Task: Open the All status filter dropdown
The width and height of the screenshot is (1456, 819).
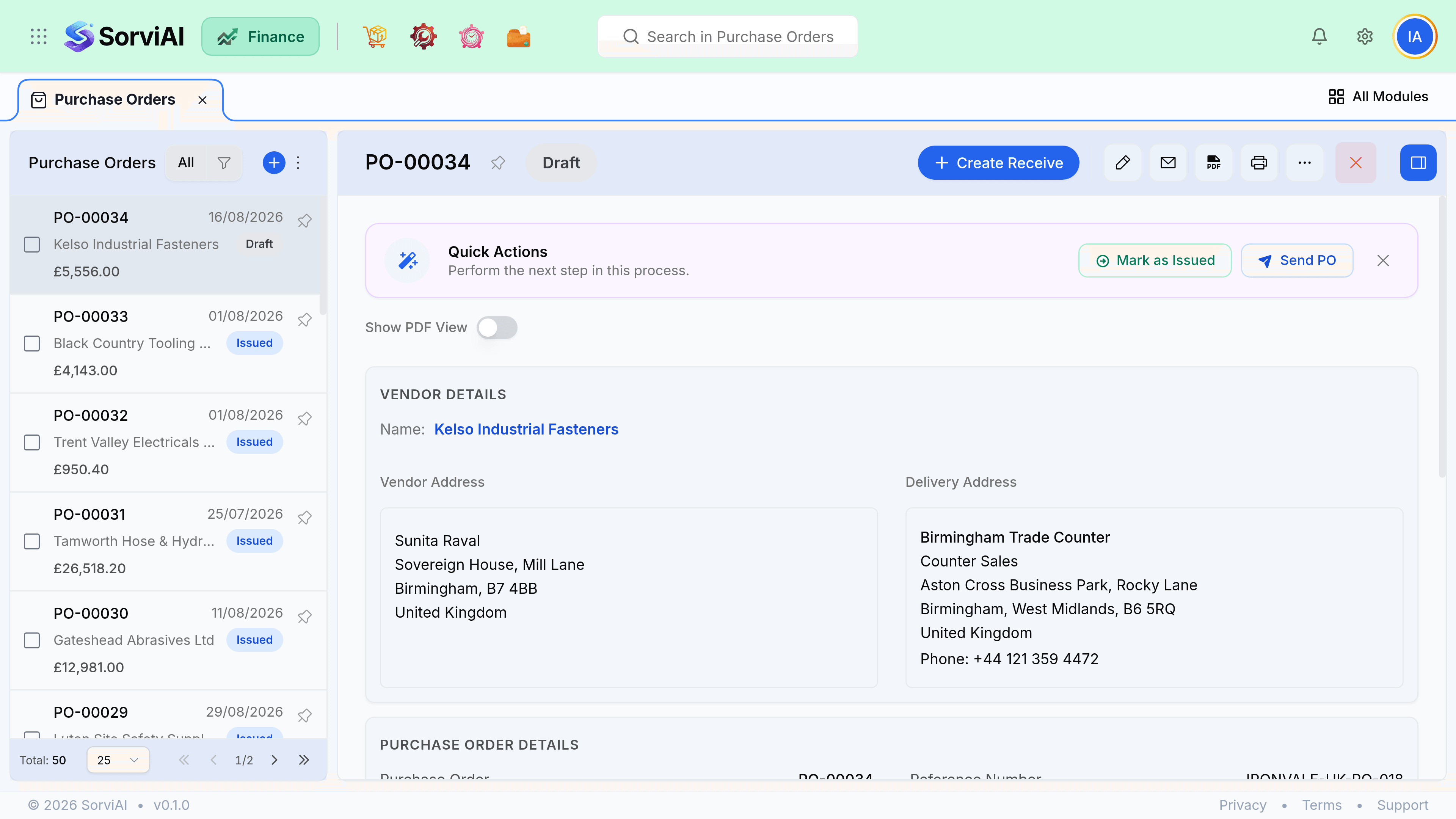Action: pyautogui.click(x=186, y=163)
